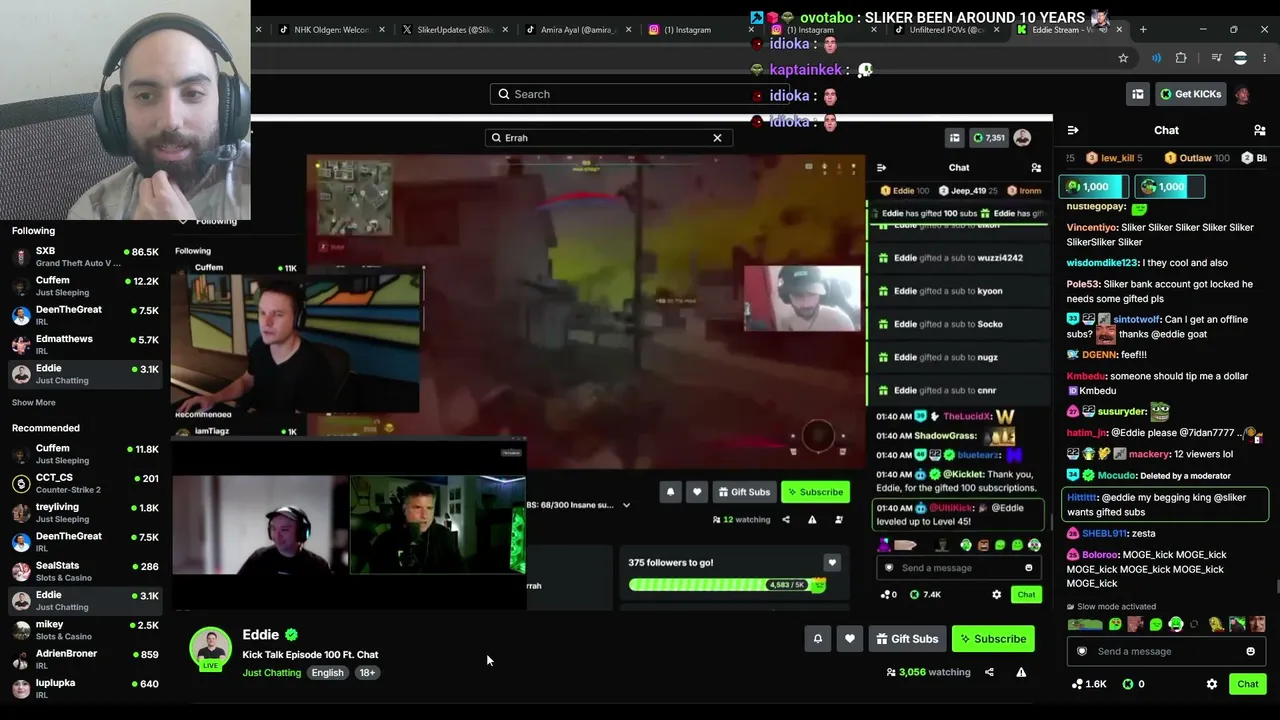Image resolution: width=1280 pixels, height=720 pixels.
Task: Click the share icon beside watching count
Action: tap(989, 672)
